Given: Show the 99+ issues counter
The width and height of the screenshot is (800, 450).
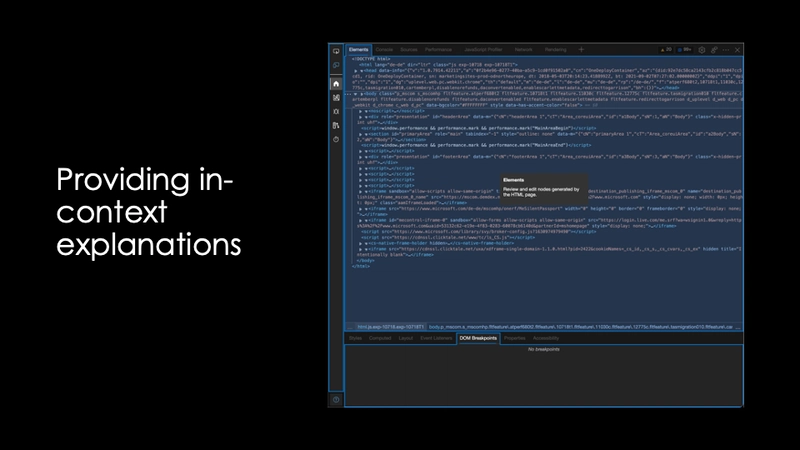Looking at the screenshot, I should click(685, 49).
